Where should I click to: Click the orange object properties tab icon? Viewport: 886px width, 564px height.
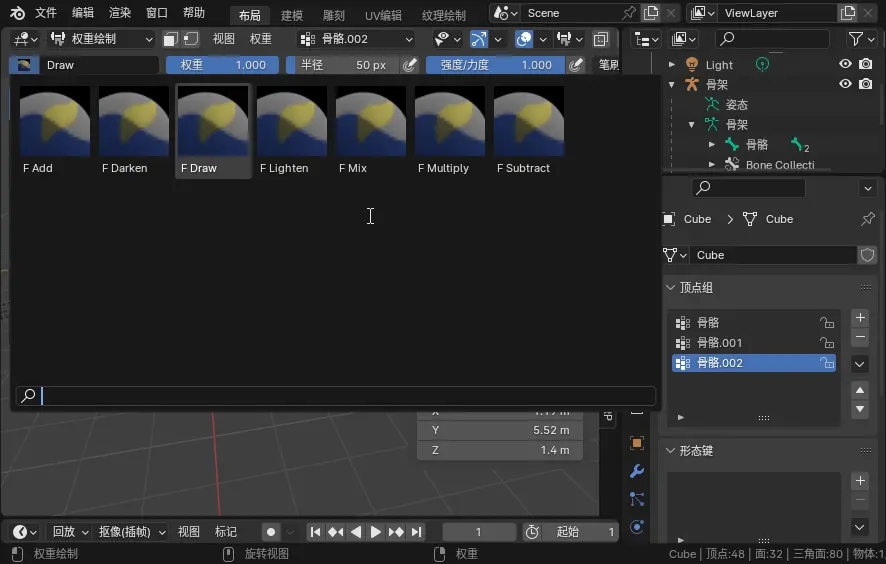(x=637, y=443)
